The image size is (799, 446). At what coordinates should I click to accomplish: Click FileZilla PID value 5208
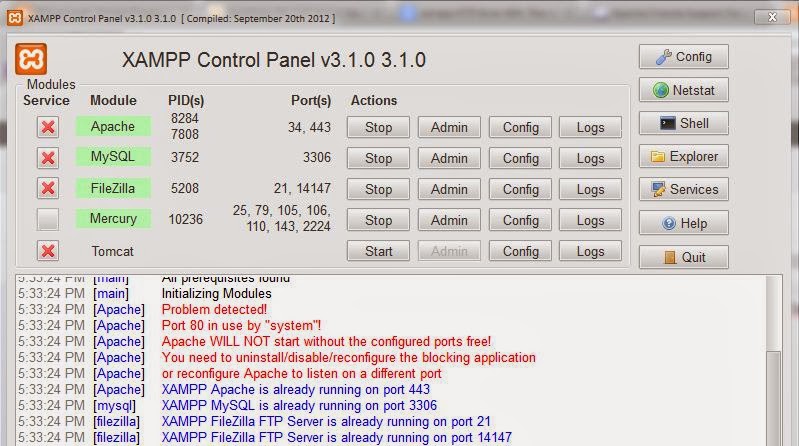[185, 189]
